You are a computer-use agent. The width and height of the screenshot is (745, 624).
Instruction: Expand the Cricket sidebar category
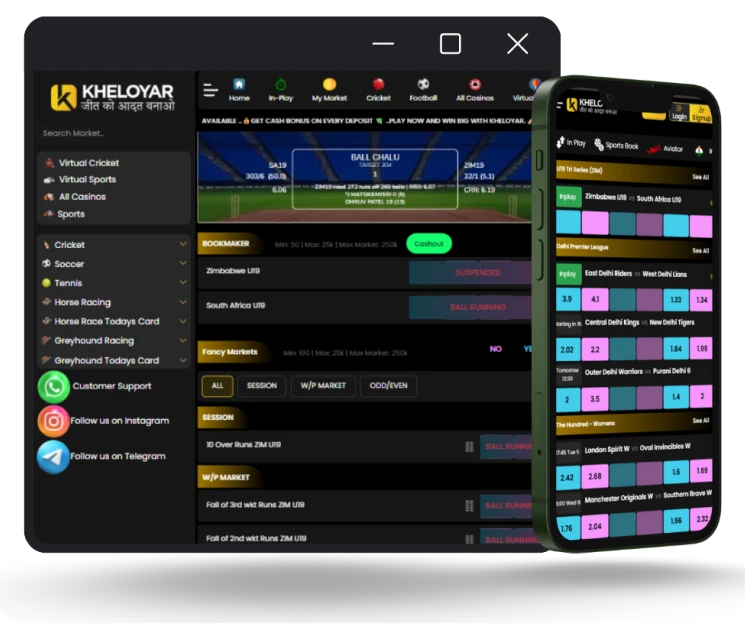click(x=183, y=244)
